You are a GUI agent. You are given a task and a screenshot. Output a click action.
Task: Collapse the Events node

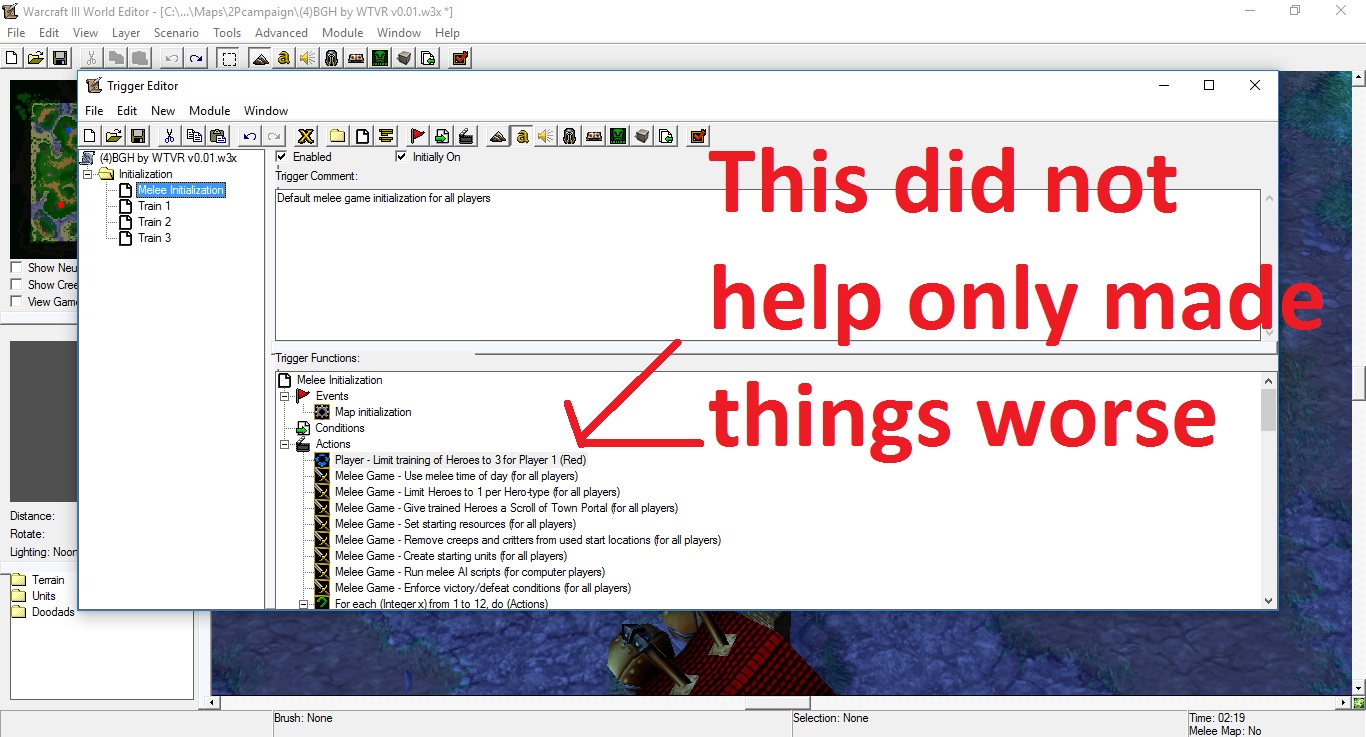(284, 396)
